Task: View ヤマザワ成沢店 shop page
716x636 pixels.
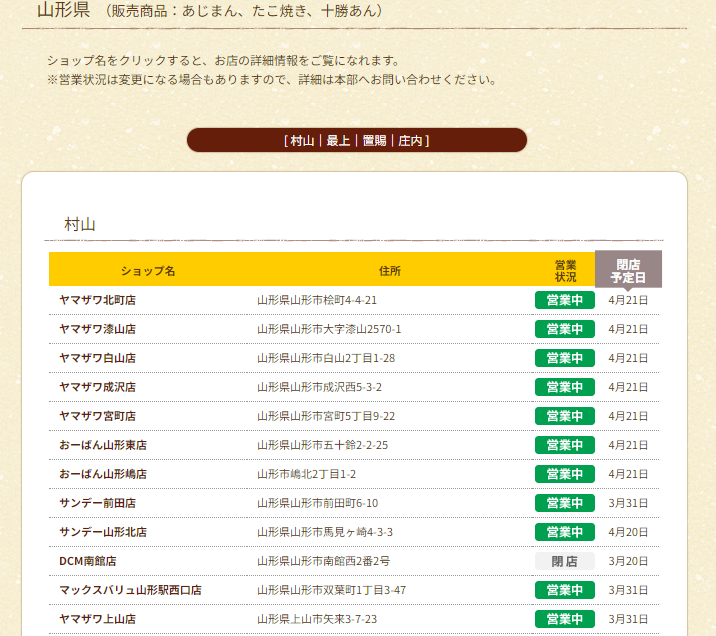Action: pyautogui.click(x=97, y=387)
